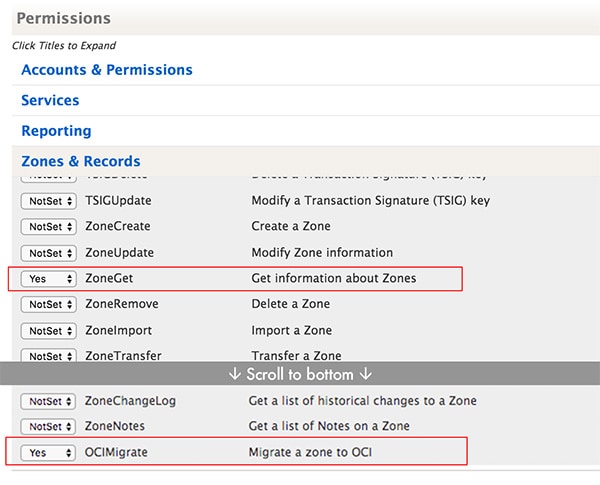Image resolution: width=600 pixels, height=485 pixels.
Task: Expand the Reporting section
Action: coord(56,131)
